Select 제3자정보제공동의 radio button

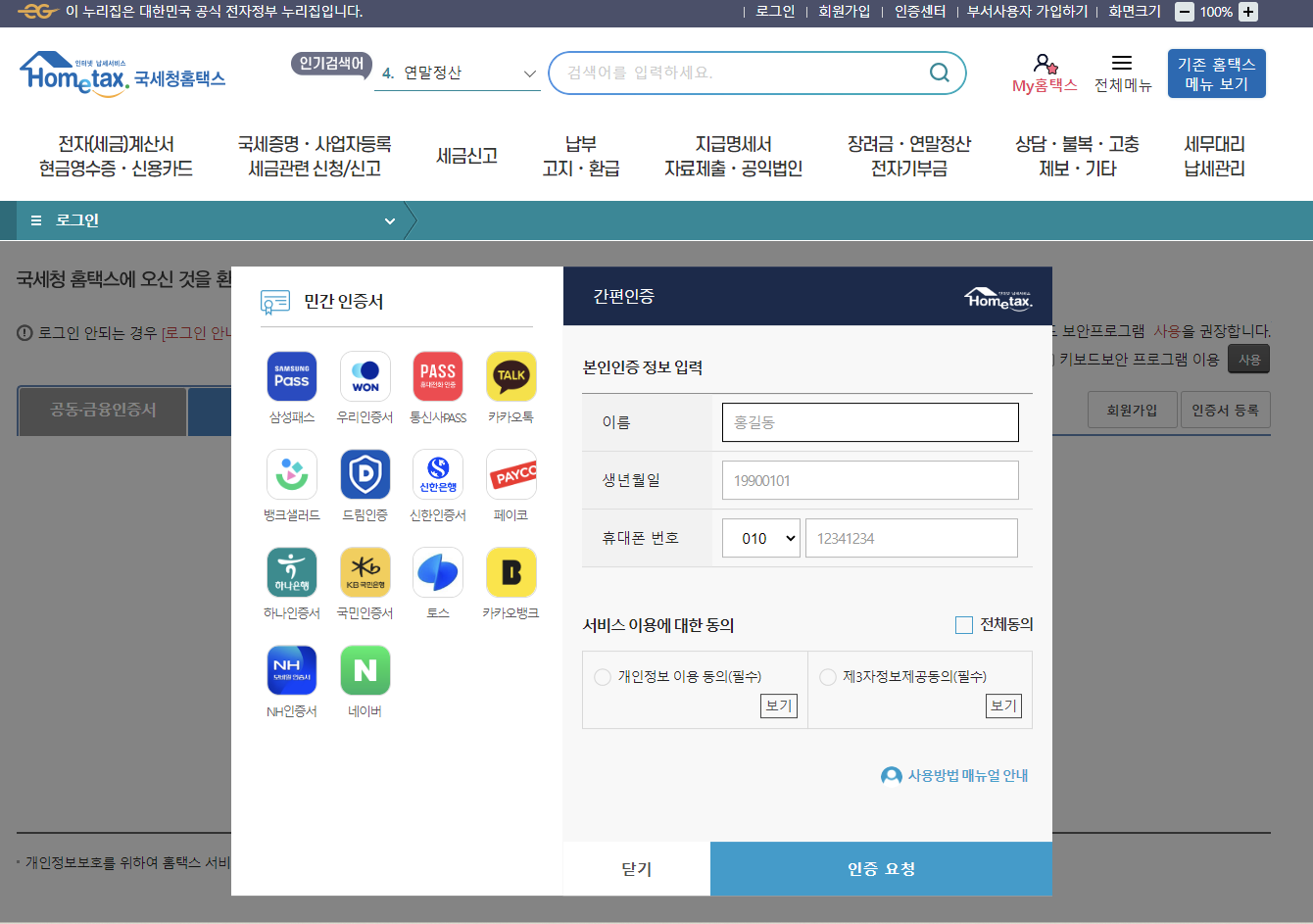[x=827, y=675]
